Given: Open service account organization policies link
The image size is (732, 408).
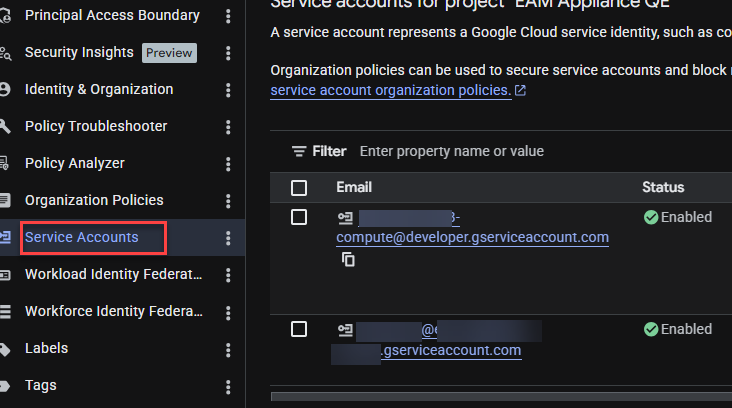Looking at the screenshot, I should coord(391,90).
